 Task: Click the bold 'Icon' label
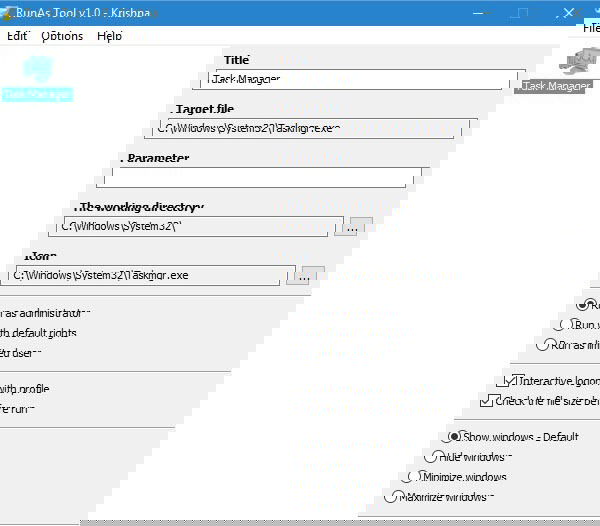coord(40,256)
